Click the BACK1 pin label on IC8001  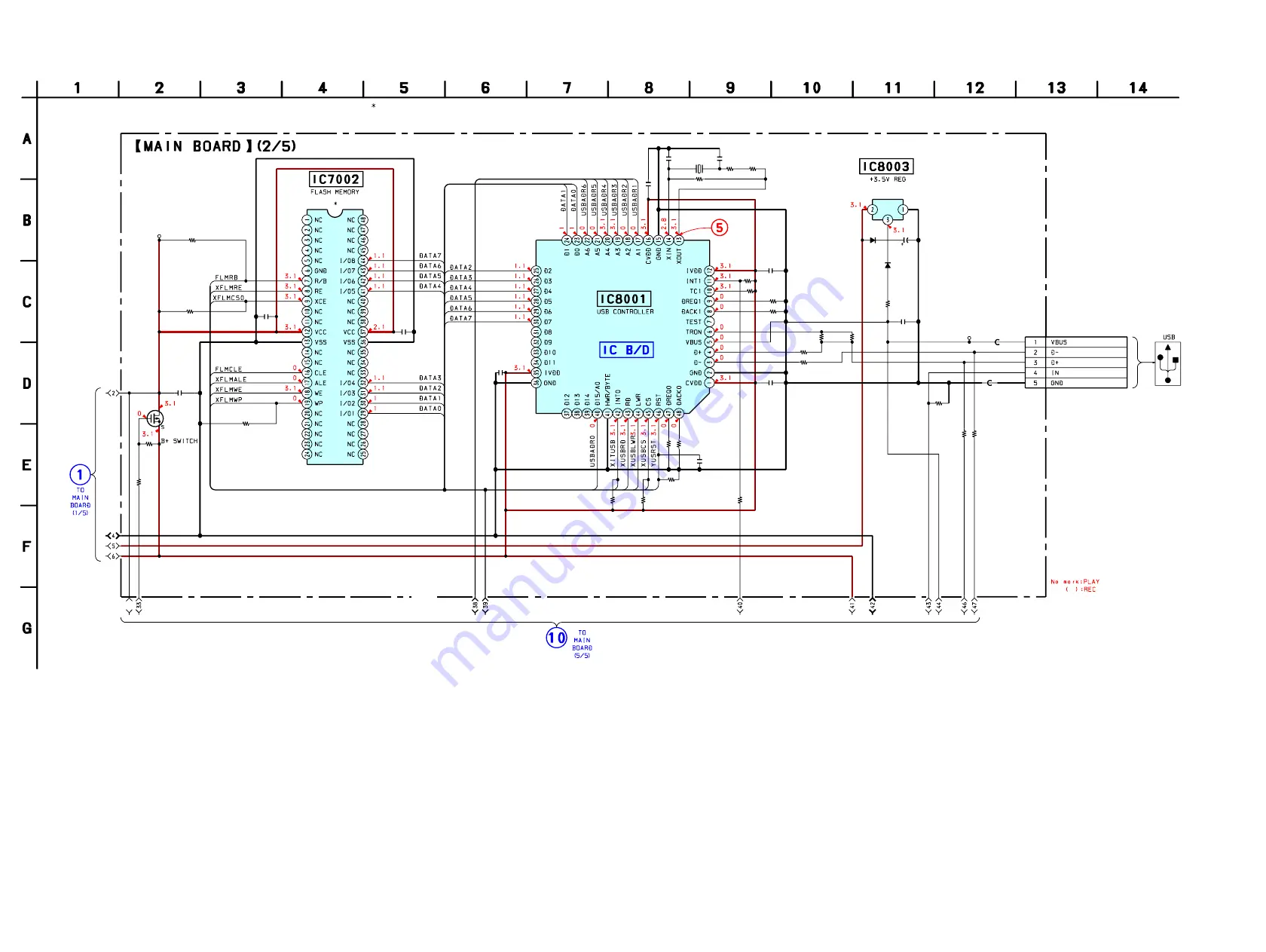pos(691,311)
